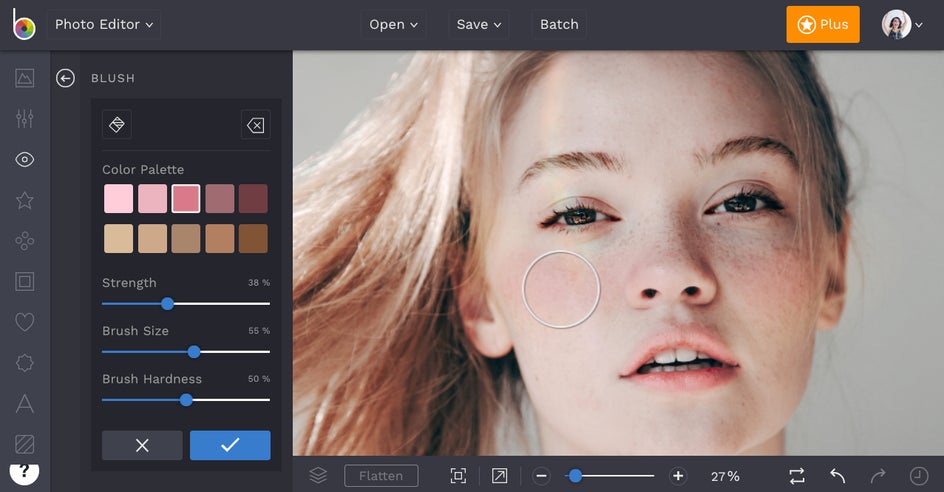The height and width of the screenshot is (492, 944).
Task: Open the Edit adjustments sliders icon
Action: point(25,119)
